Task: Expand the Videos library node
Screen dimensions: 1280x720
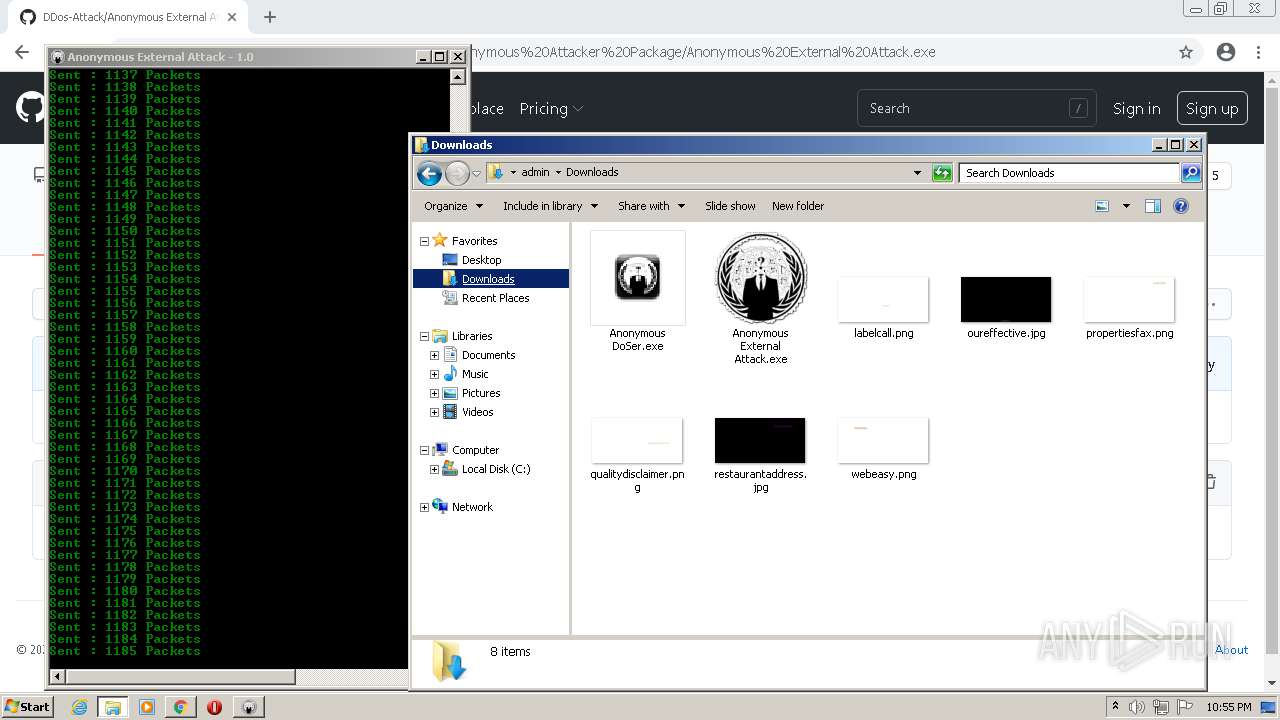Action: (x=434, y=412)
